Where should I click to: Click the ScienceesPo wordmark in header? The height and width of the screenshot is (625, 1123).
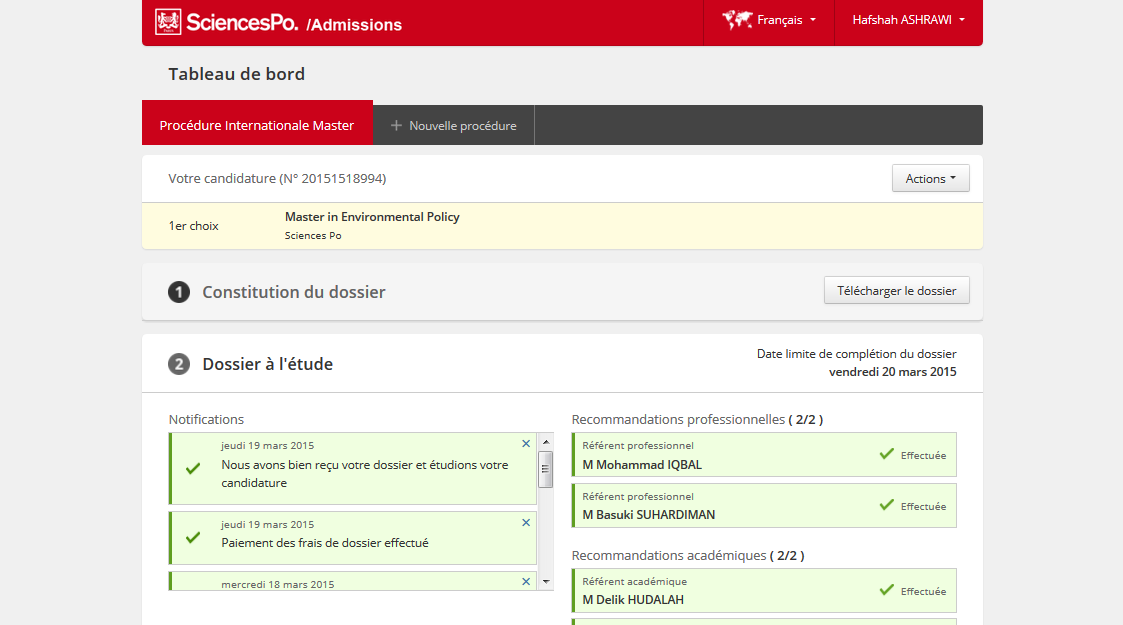[x=242, y=22]
